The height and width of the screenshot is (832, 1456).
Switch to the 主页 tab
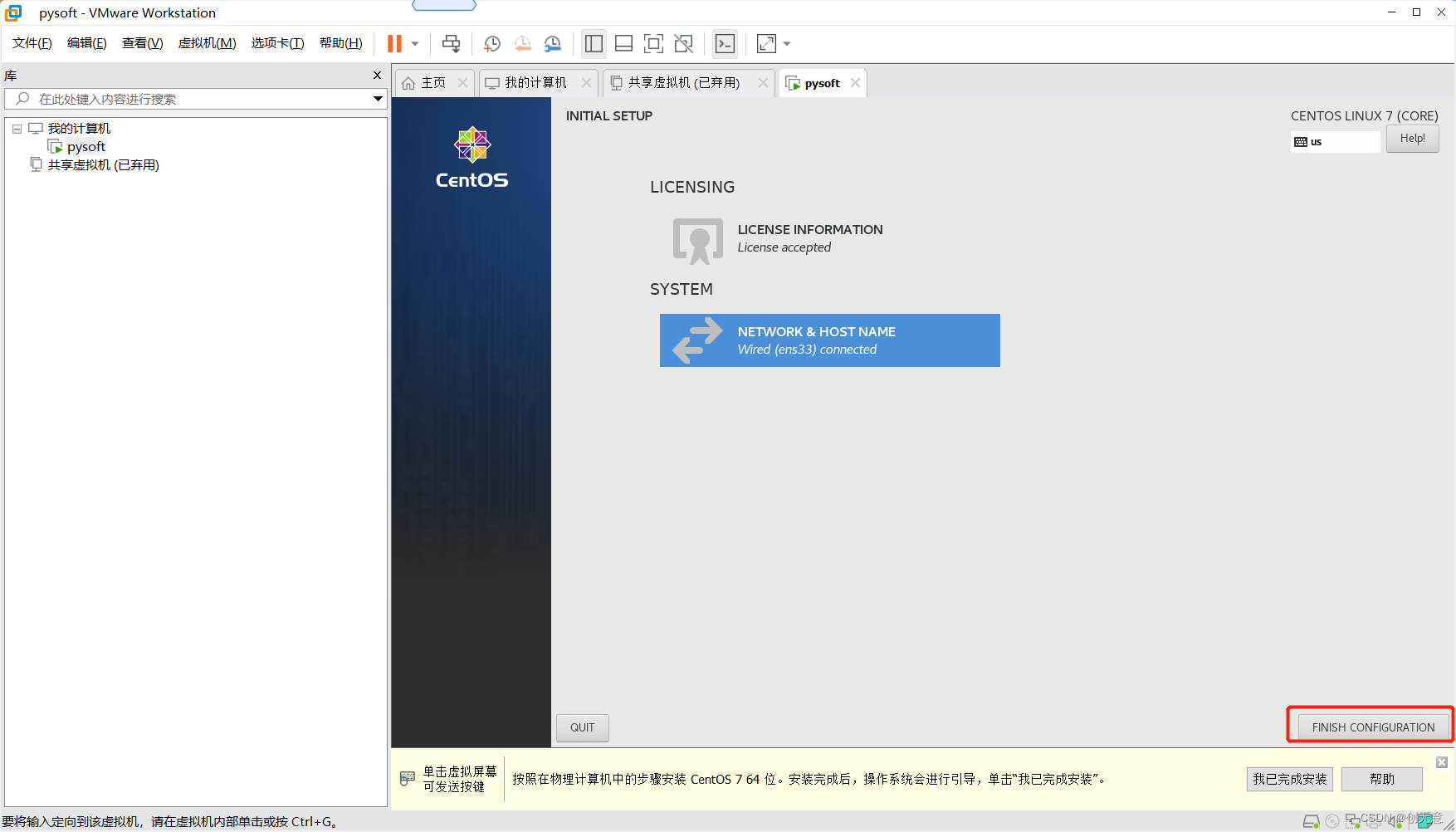(x=433, y=83)
